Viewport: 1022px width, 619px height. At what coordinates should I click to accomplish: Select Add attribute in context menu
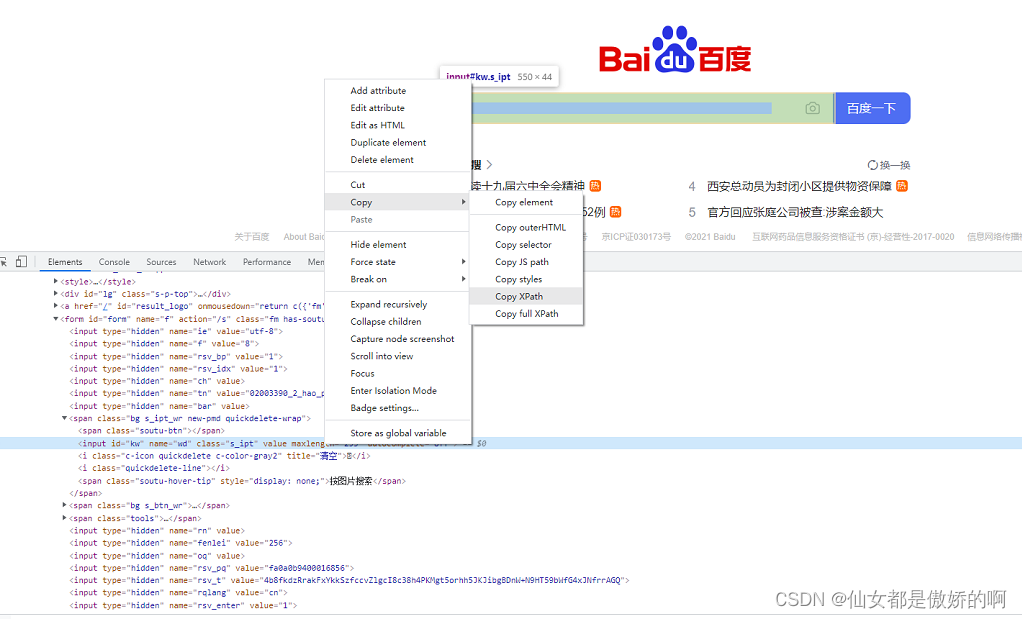pos(398,91)
